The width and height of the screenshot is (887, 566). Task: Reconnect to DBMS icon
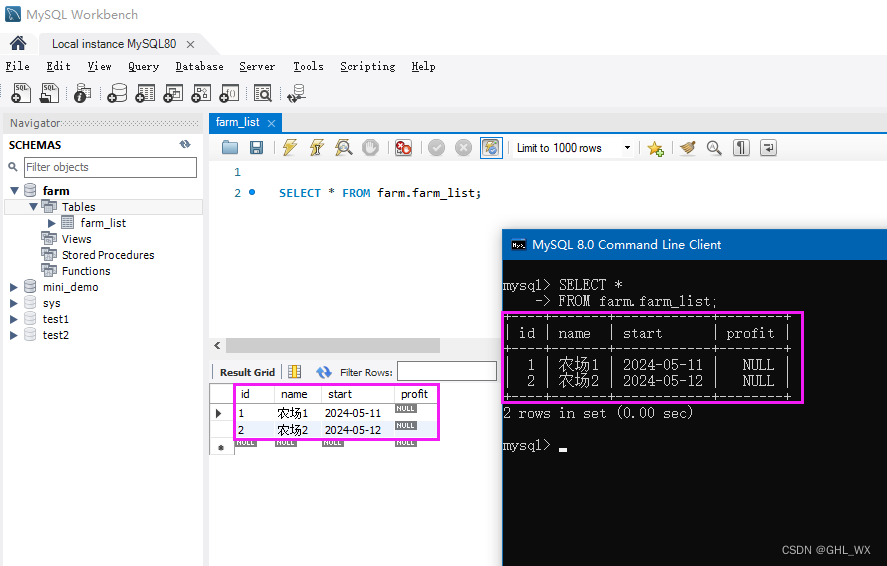coord(296,93)
